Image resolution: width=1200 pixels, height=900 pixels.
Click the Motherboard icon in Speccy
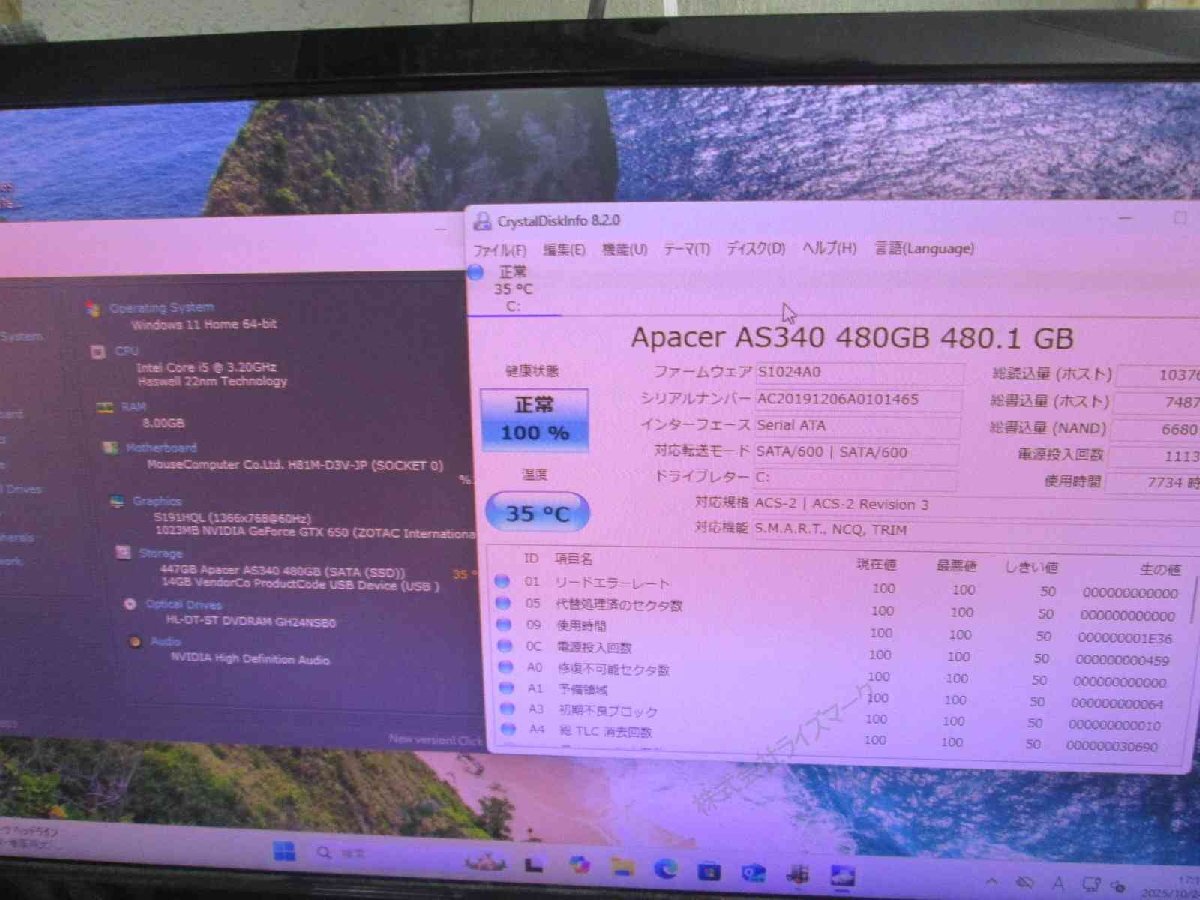110,448
